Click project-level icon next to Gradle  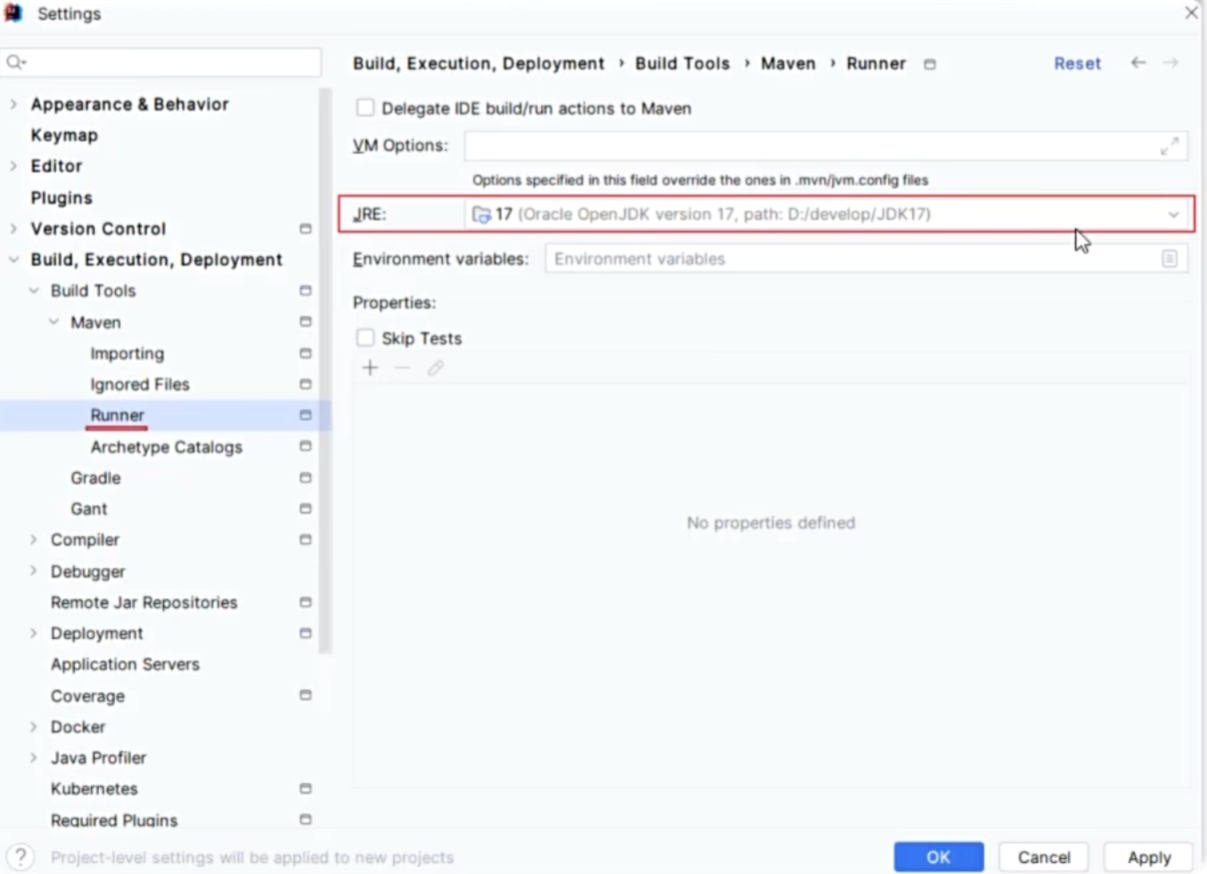point(305,478)
